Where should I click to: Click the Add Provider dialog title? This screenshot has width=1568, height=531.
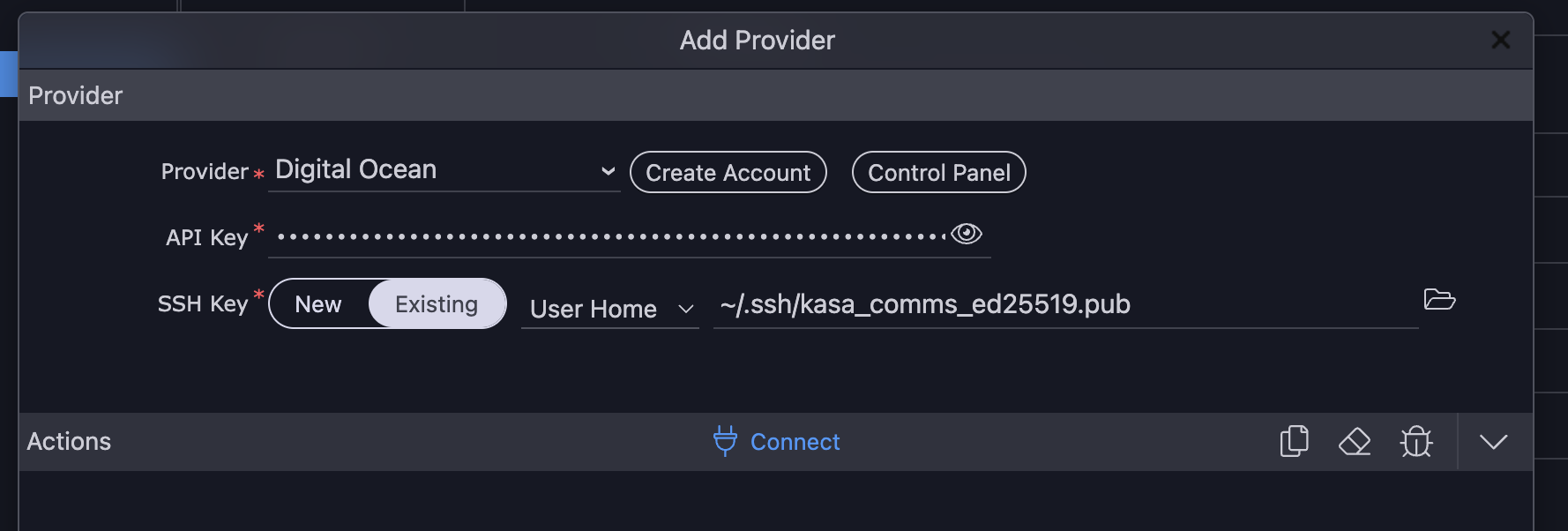[x=758, y=41]
